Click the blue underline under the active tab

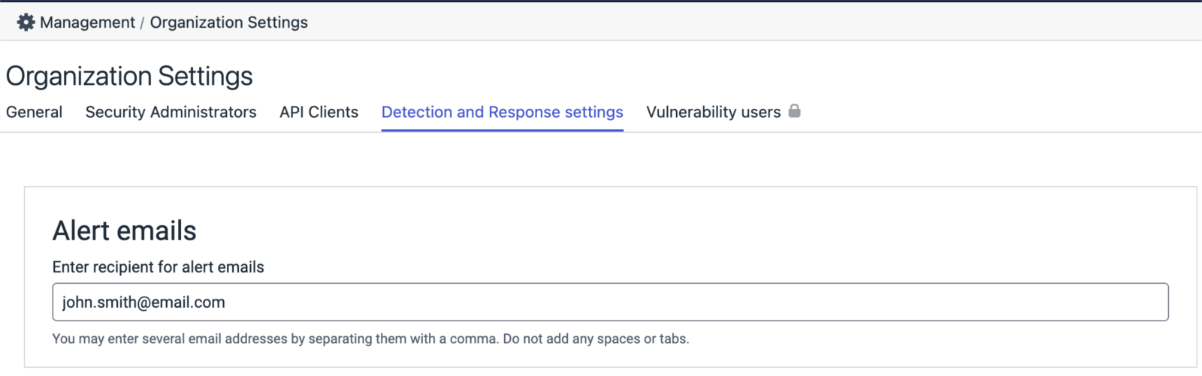(x=502, y=130)
